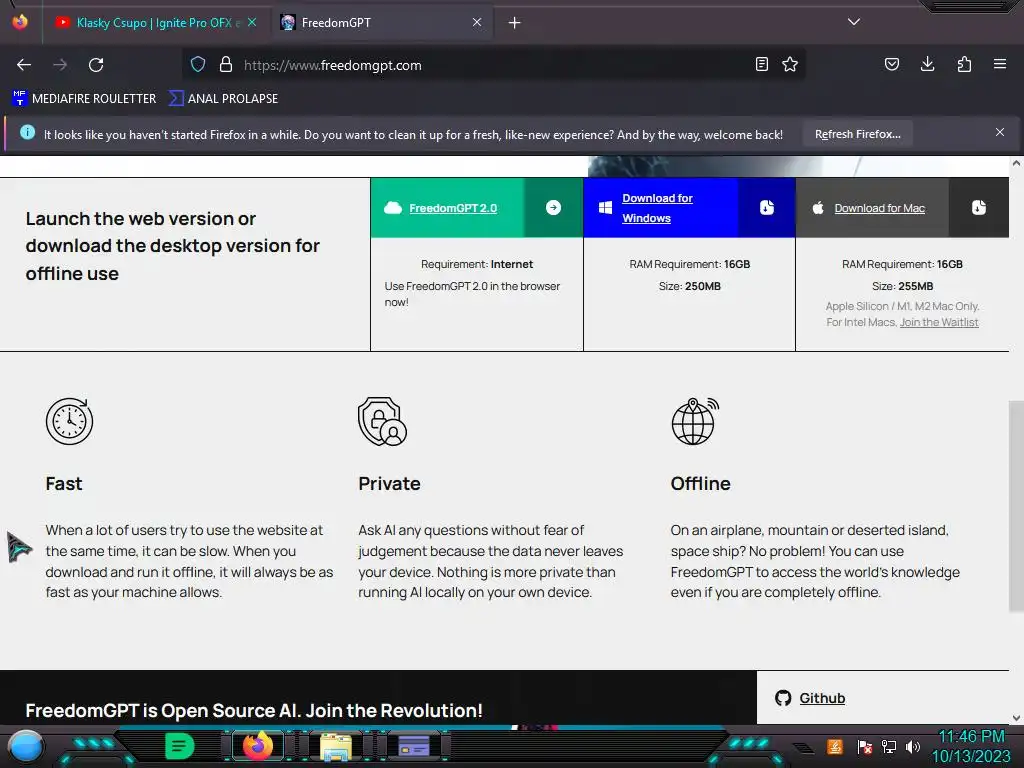Open the purple card app on taskbar

(414, 746)
